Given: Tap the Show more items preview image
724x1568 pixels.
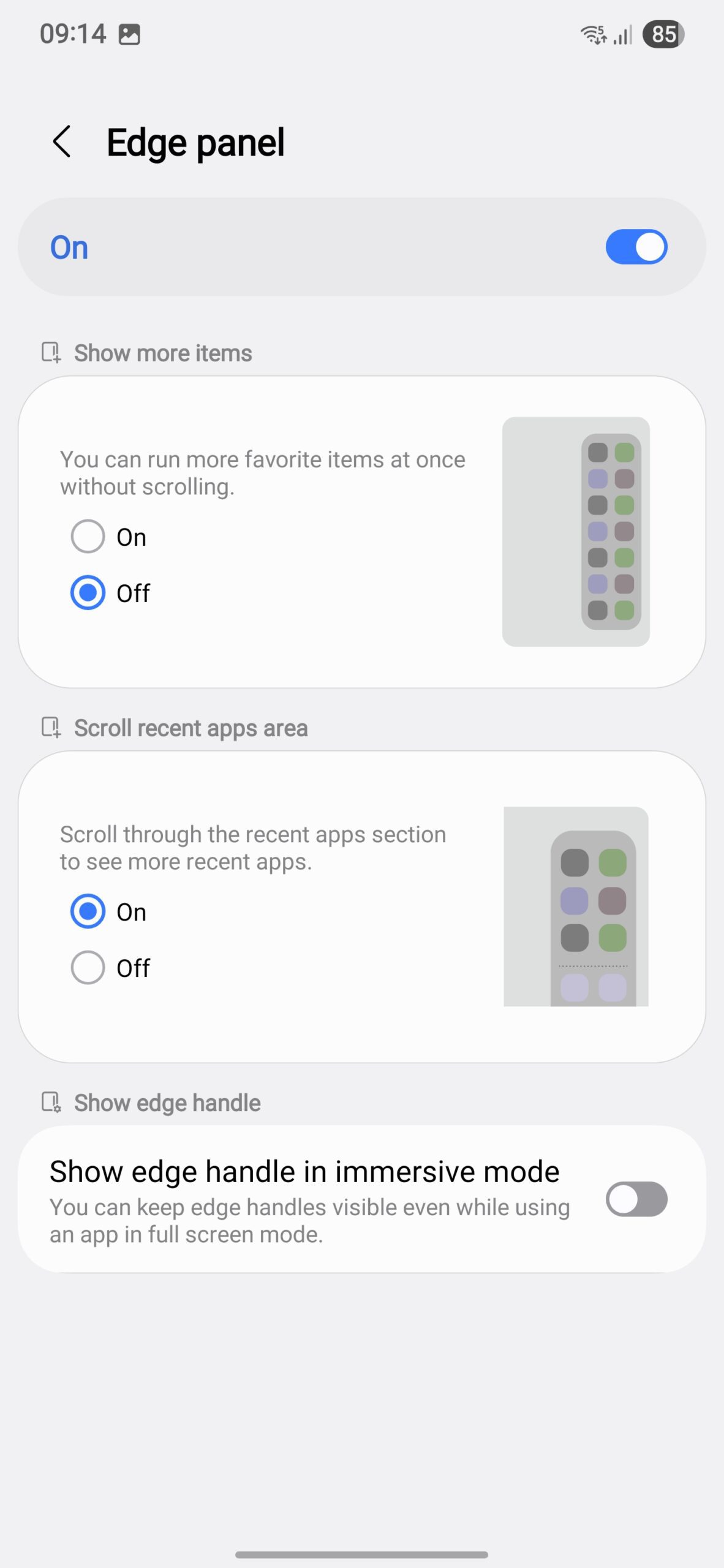Looking at the screenshot, I should pos(576,531).
